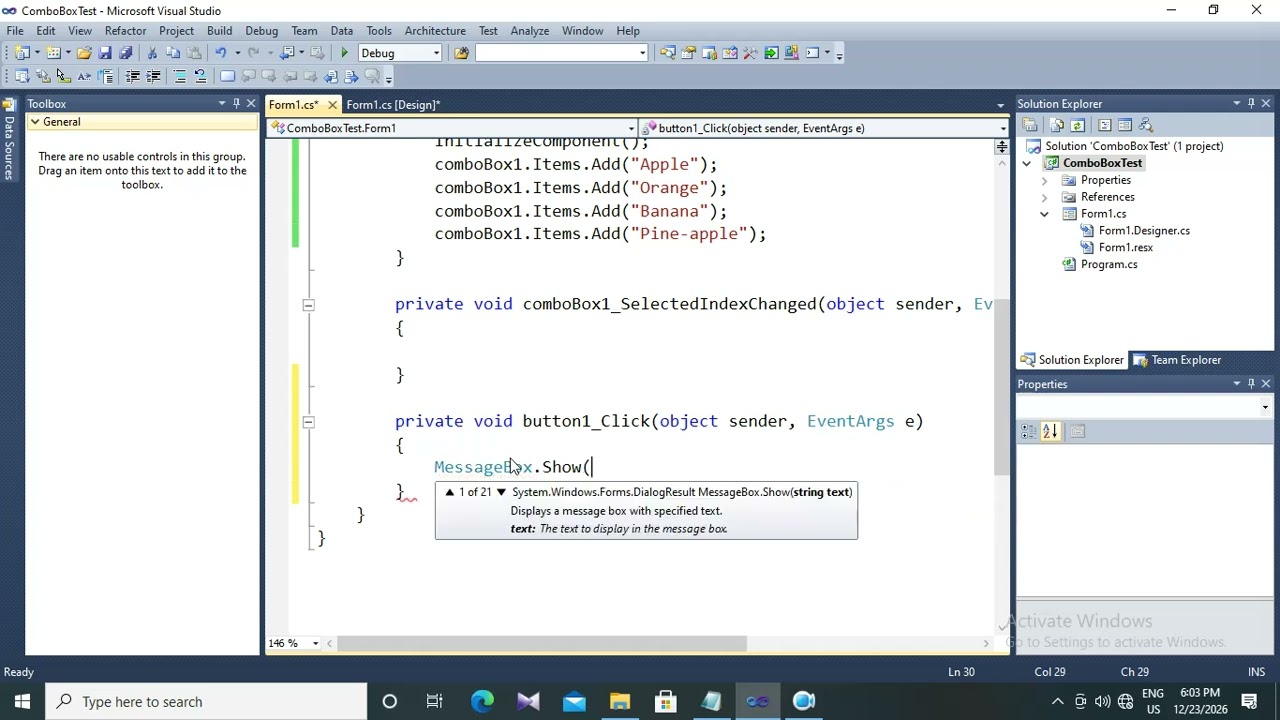Click View Code icon in Solution Explorer
Viewport: 1280px width, 720px height.
[1104, 125]
